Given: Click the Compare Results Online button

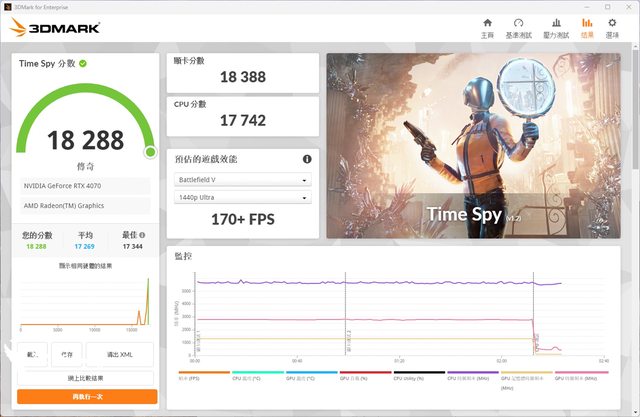Looking at the screenshot, I should [87, 378].
